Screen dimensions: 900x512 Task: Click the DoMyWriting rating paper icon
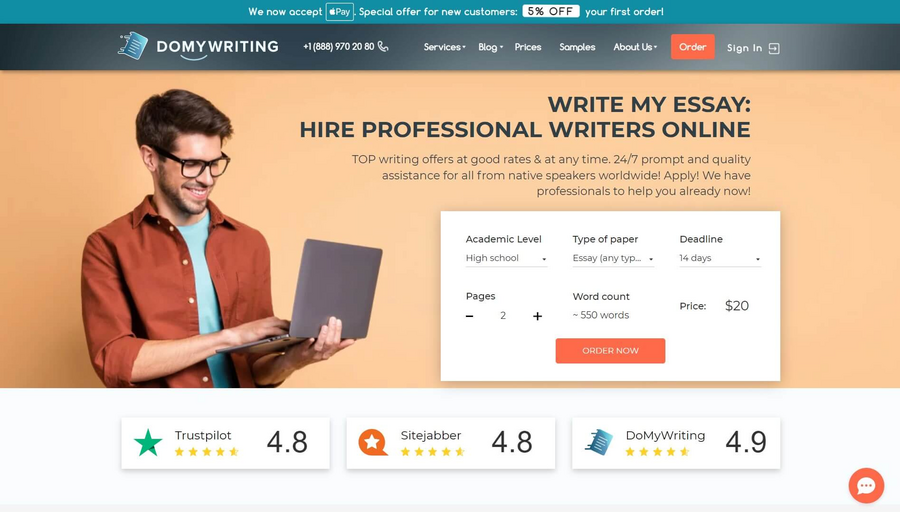tap(599, 443)
